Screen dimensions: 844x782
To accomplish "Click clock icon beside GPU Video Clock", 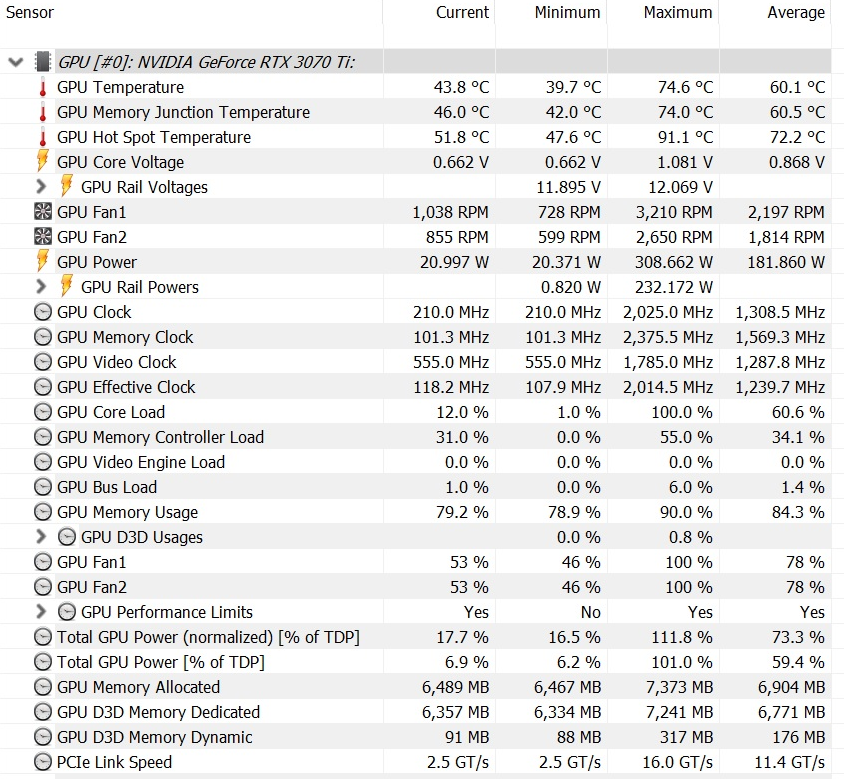I will click(x=43, y=362).
